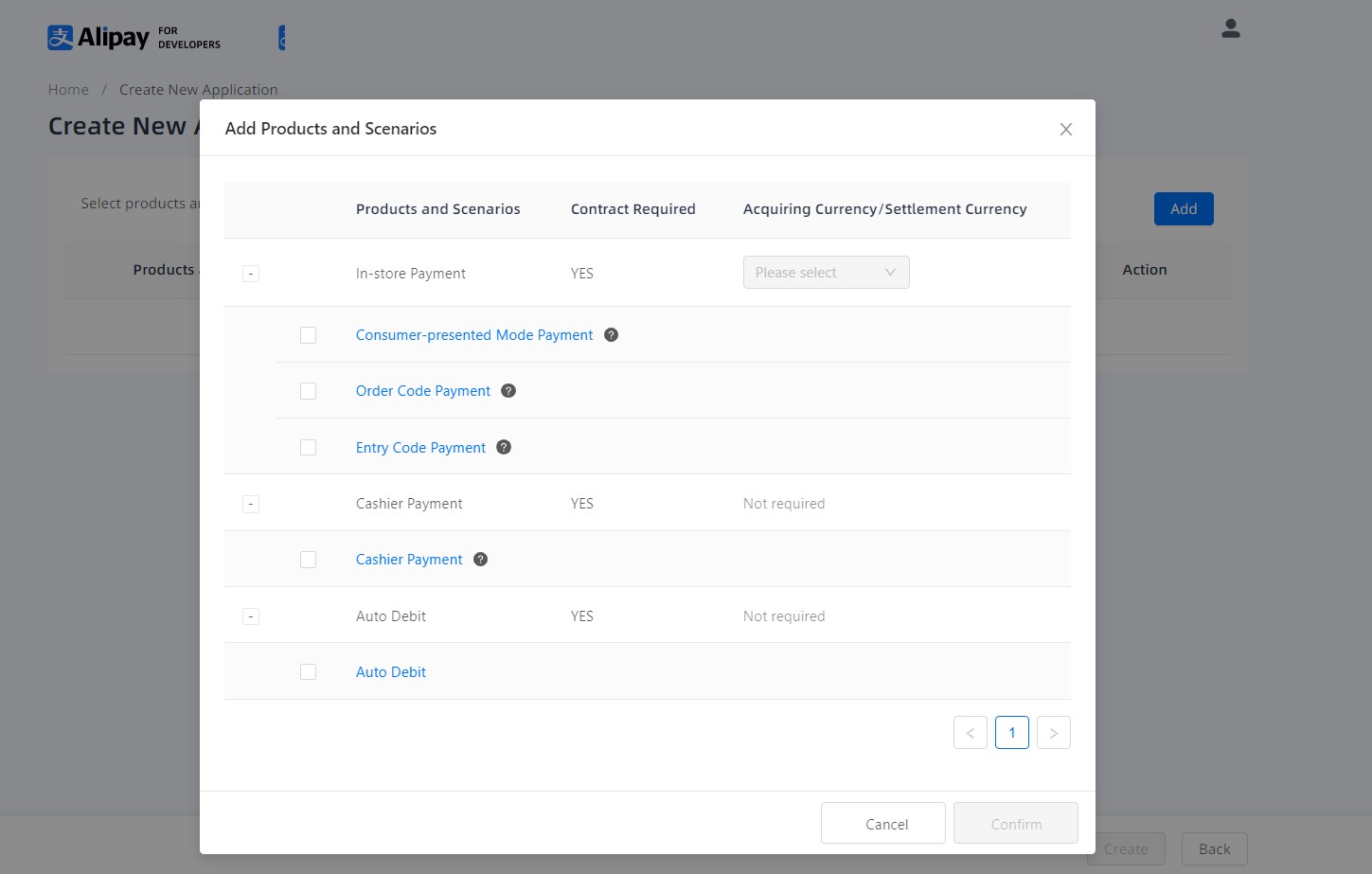
Task: Open the currency 'Please select' dropdown
Action: [x=826, y=273]
